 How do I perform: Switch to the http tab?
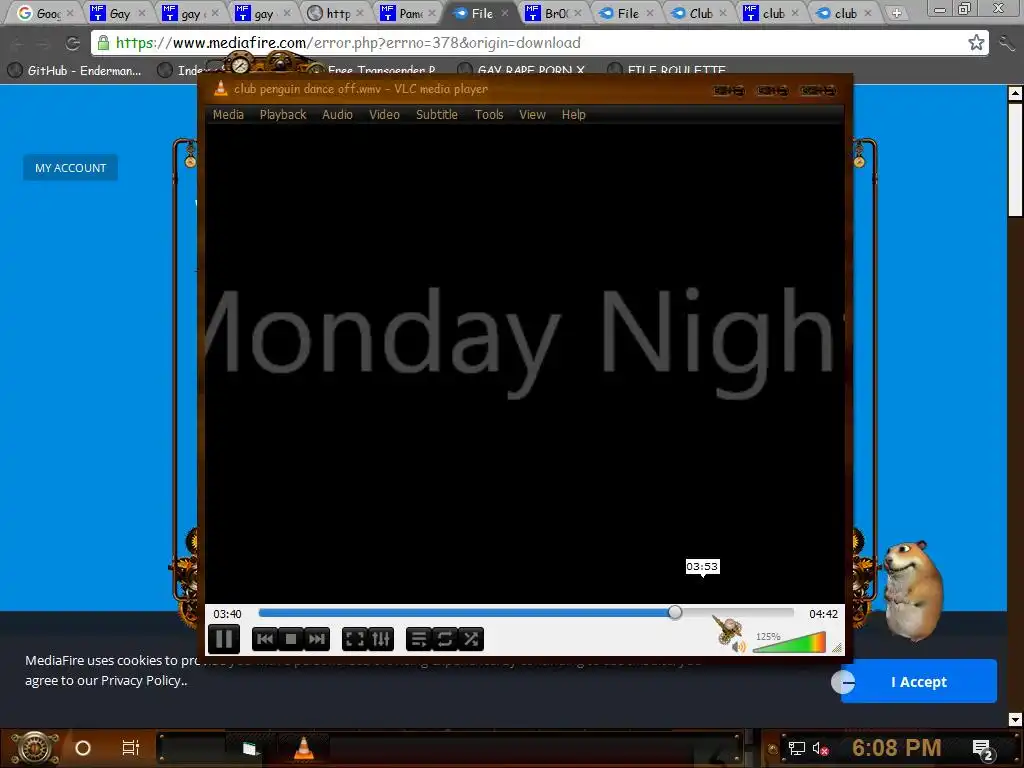(x=334, y=13)
